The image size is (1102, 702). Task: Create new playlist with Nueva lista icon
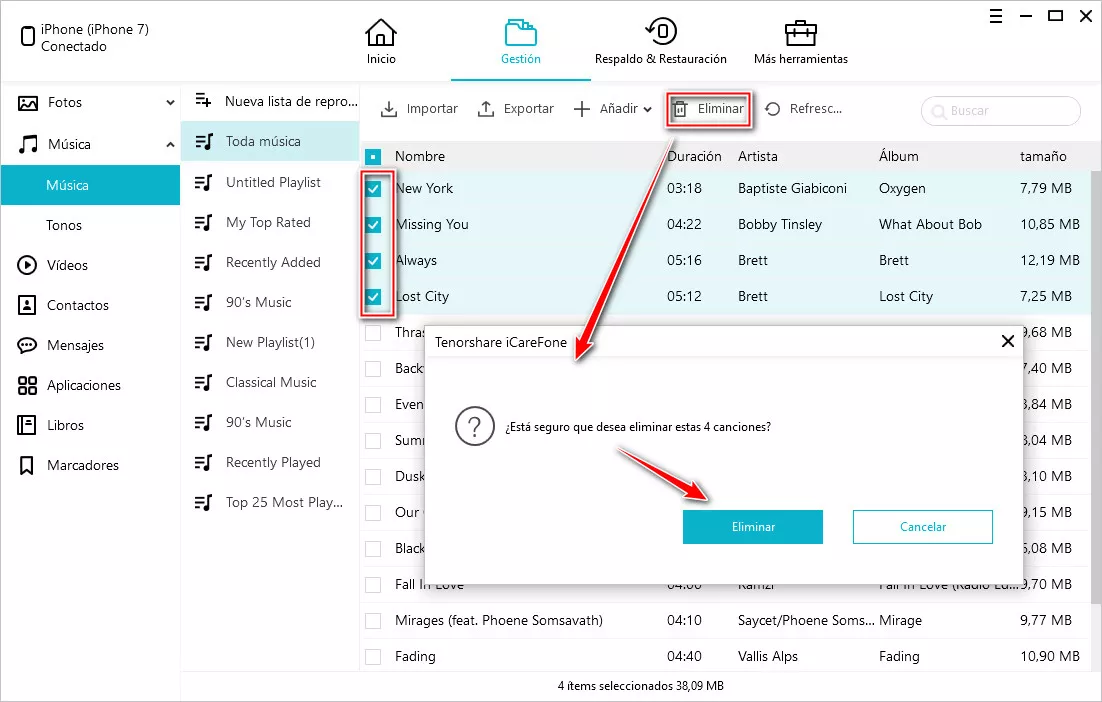[204, 101]
